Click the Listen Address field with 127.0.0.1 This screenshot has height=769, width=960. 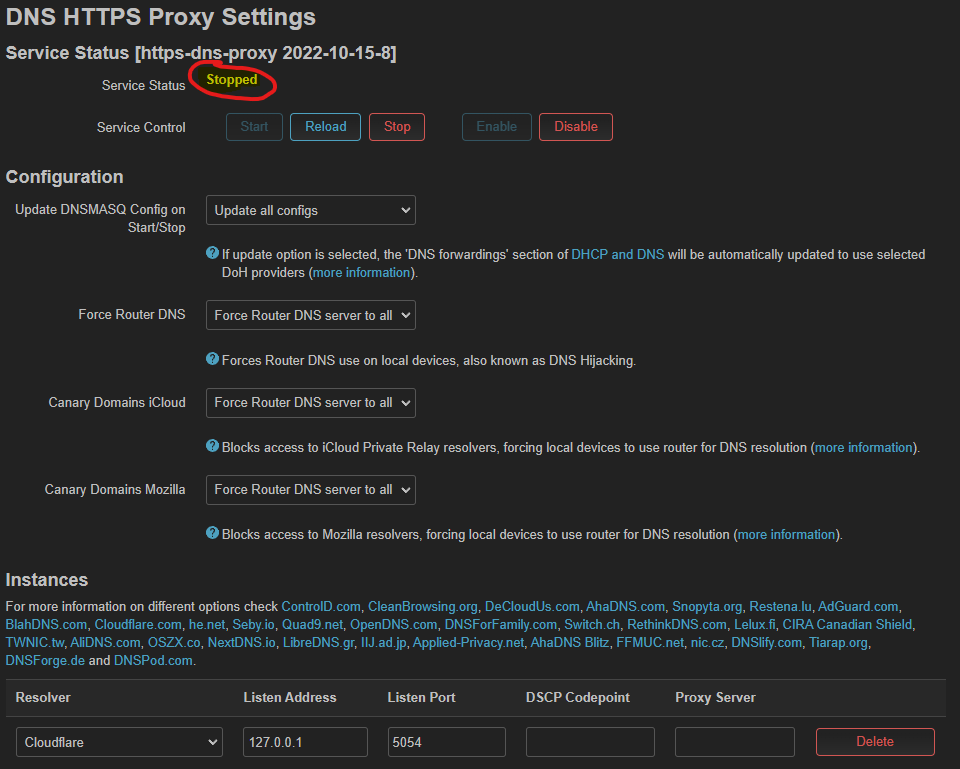coord(306,742)
